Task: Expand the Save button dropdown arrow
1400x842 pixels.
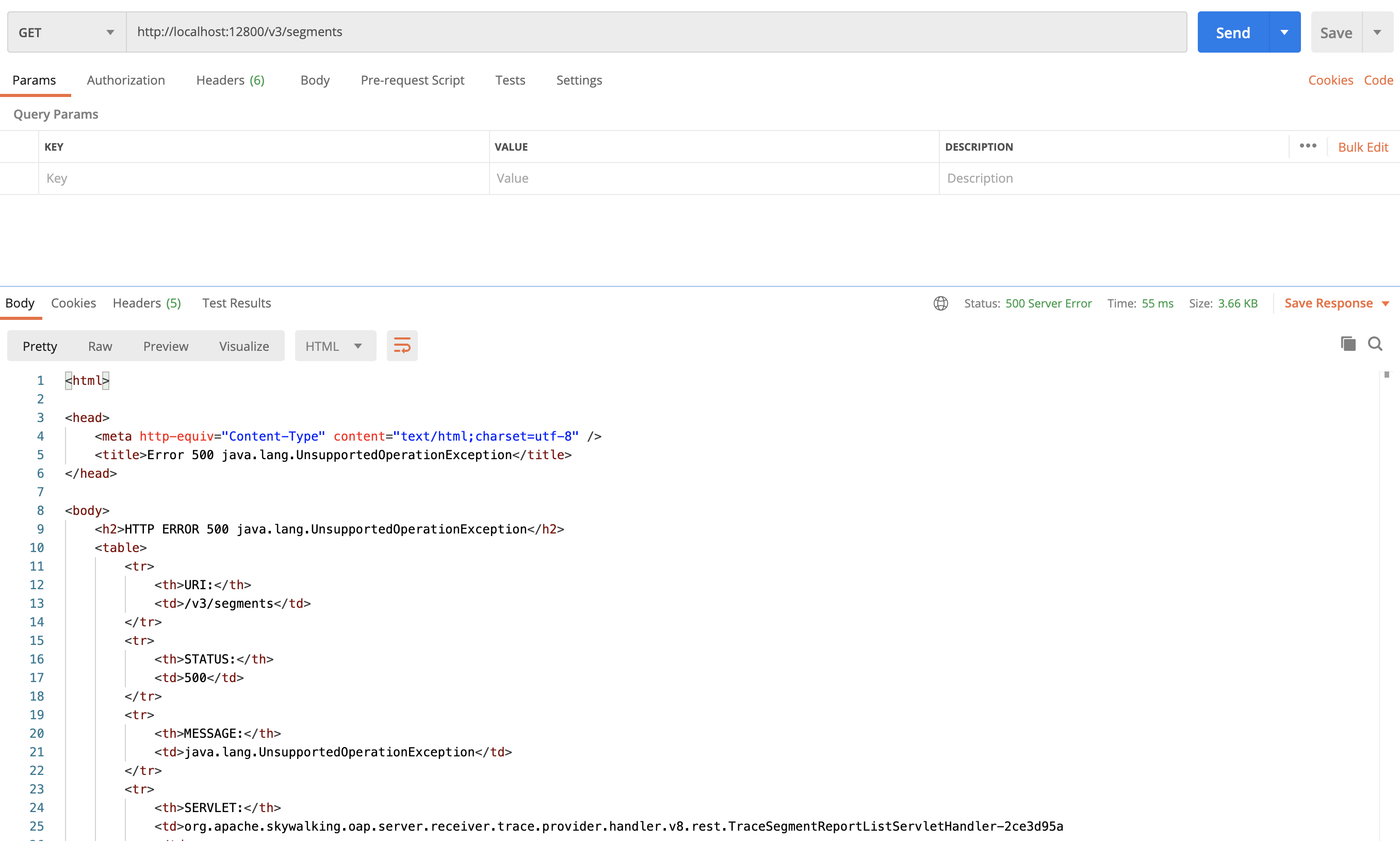Action: point(1377,33)
